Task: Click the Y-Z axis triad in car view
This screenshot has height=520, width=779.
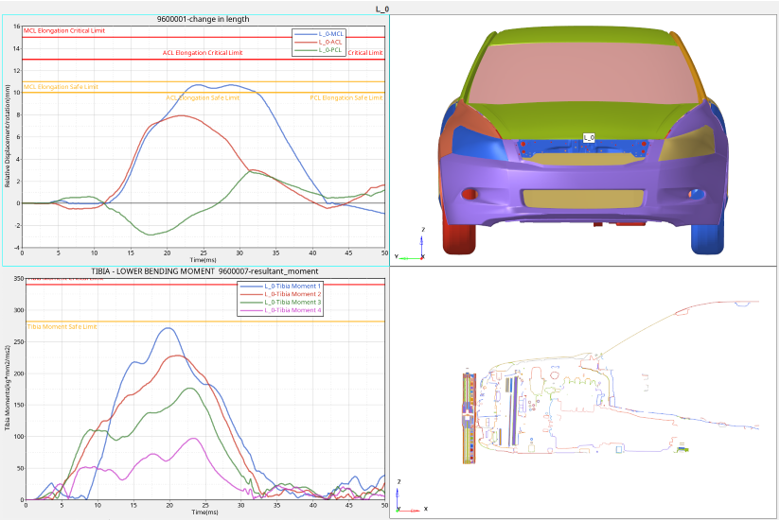Action: point(412,246)
